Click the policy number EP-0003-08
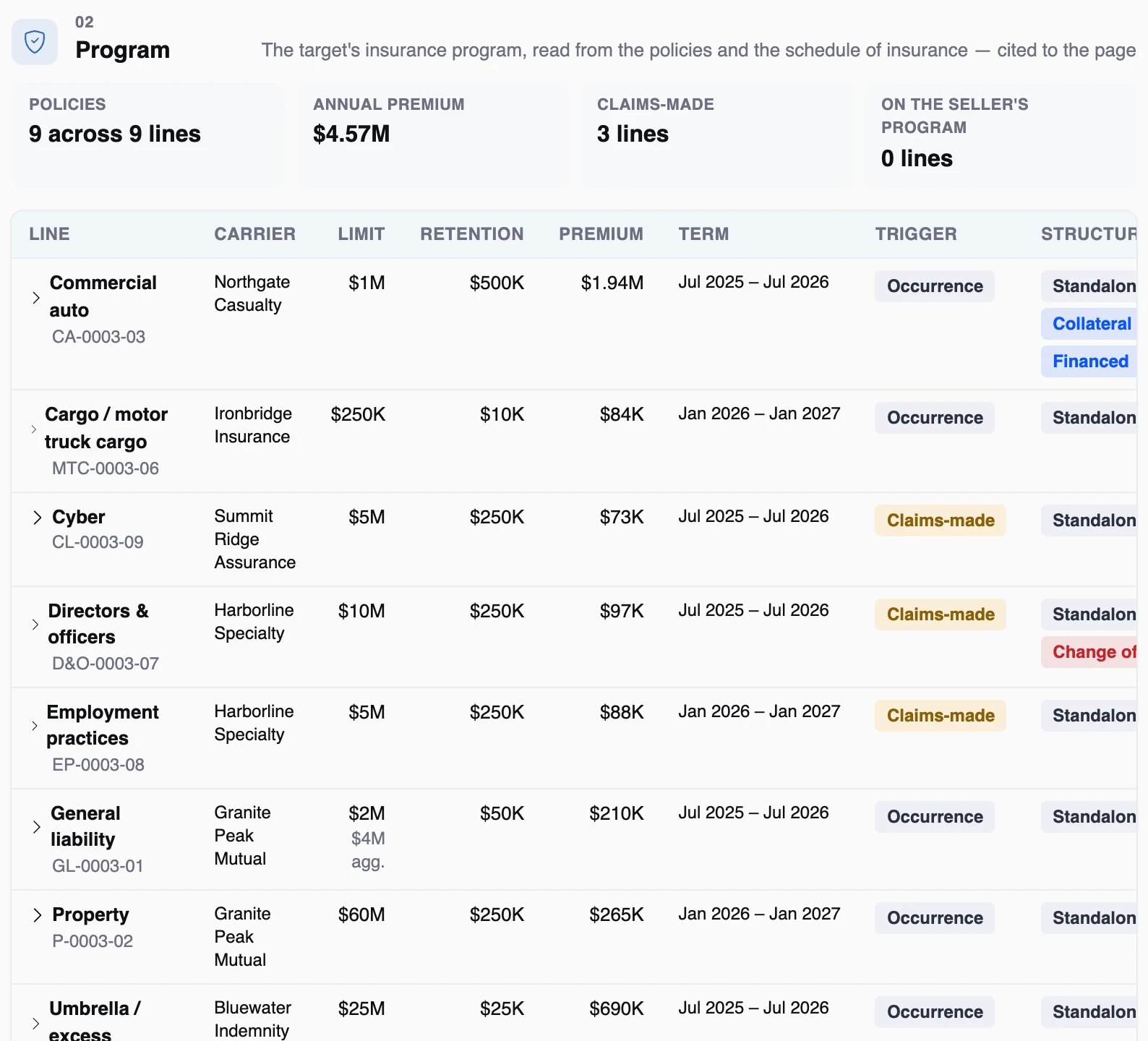Viewport: 1148px width, 1041px height. (98, 765)
